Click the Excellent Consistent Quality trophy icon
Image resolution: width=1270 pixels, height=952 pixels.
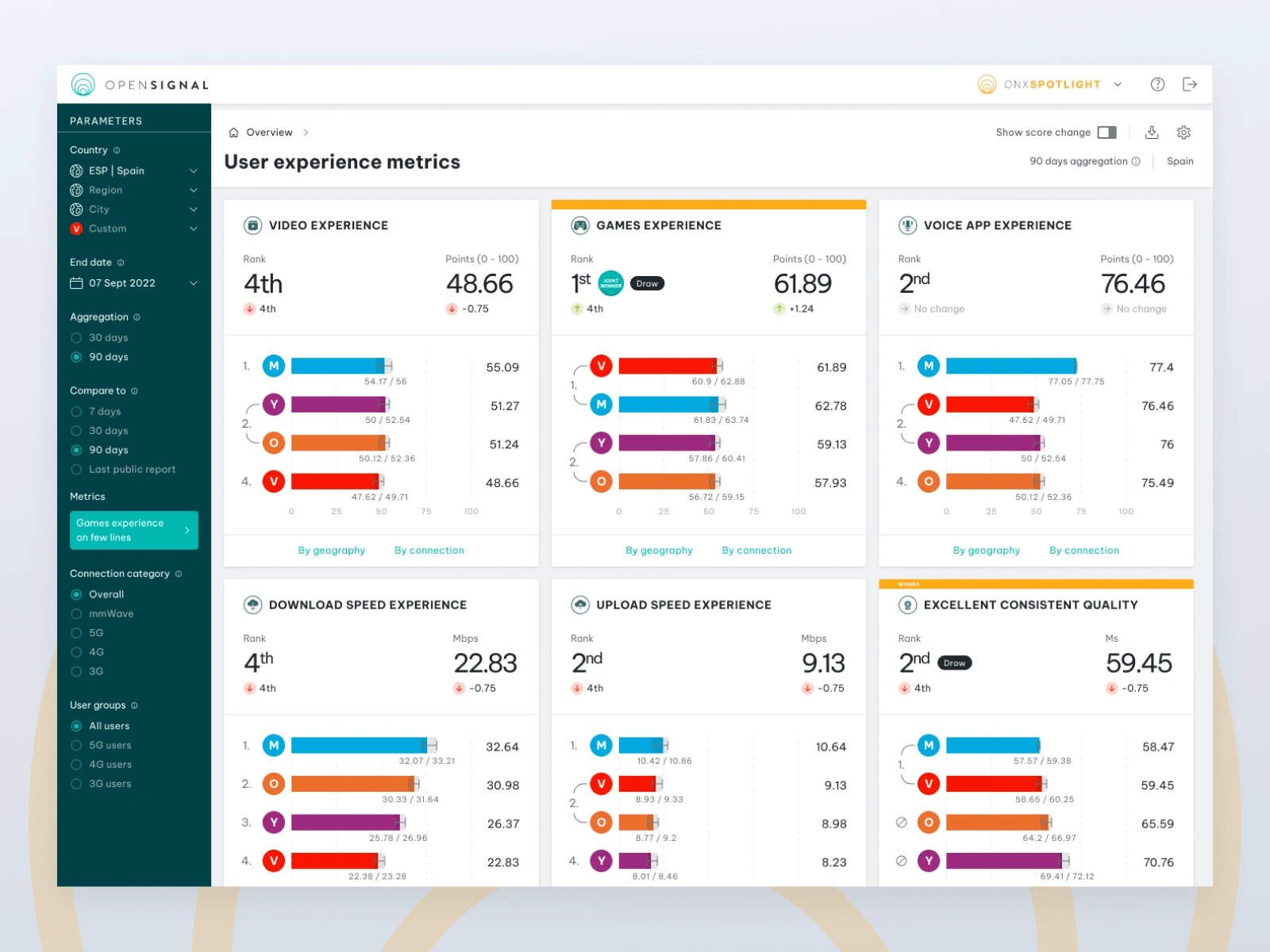[907, 605]
